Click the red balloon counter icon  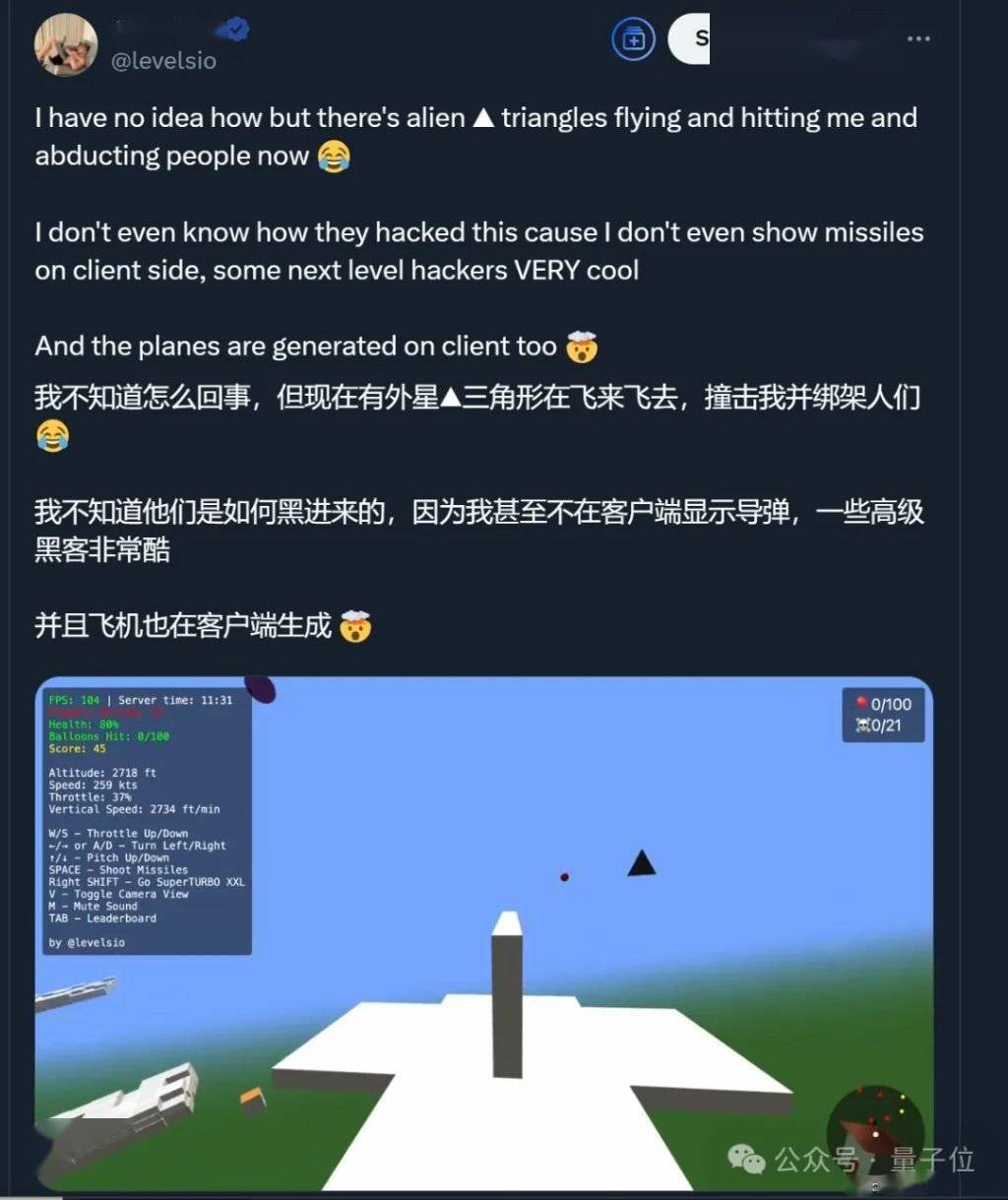[x=861, y=703]
